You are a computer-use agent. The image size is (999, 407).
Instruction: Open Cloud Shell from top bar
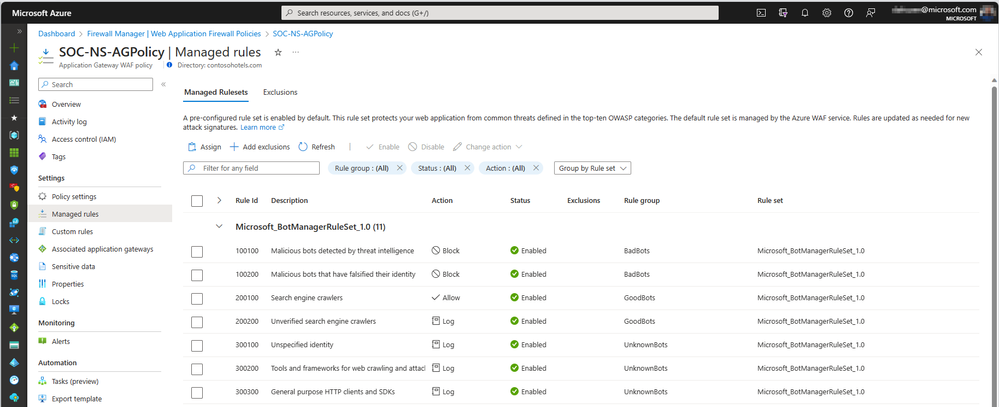coord(761,13)
